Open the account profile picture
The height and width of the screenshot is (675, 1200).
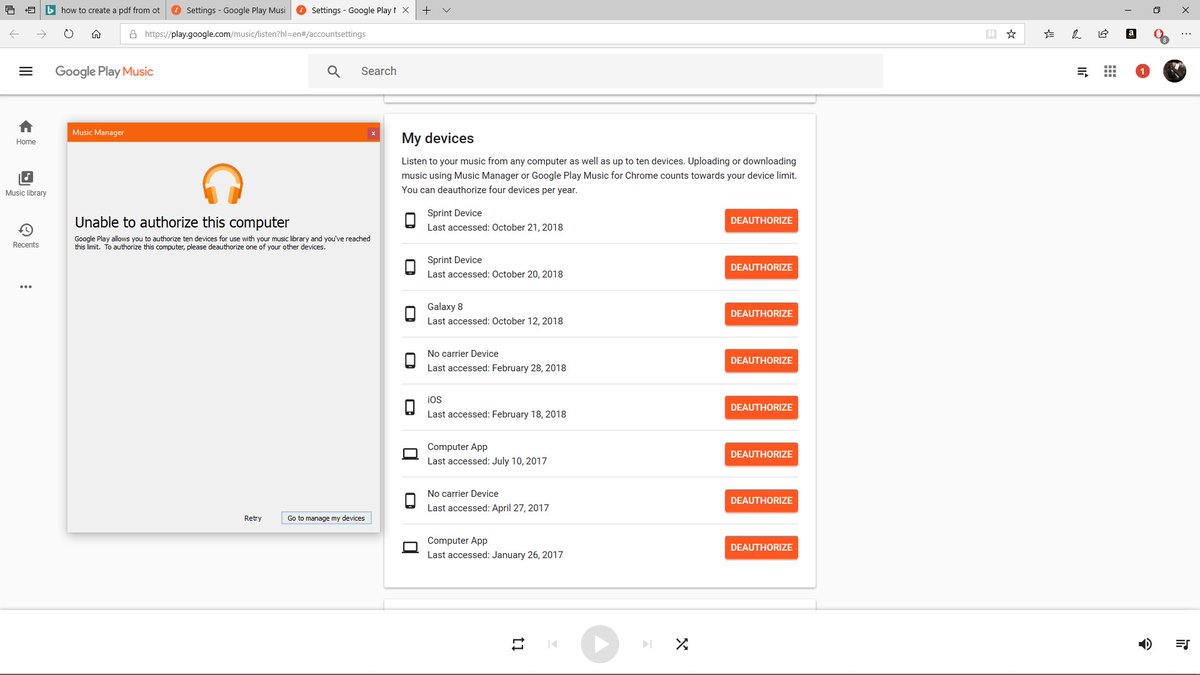1174,71
